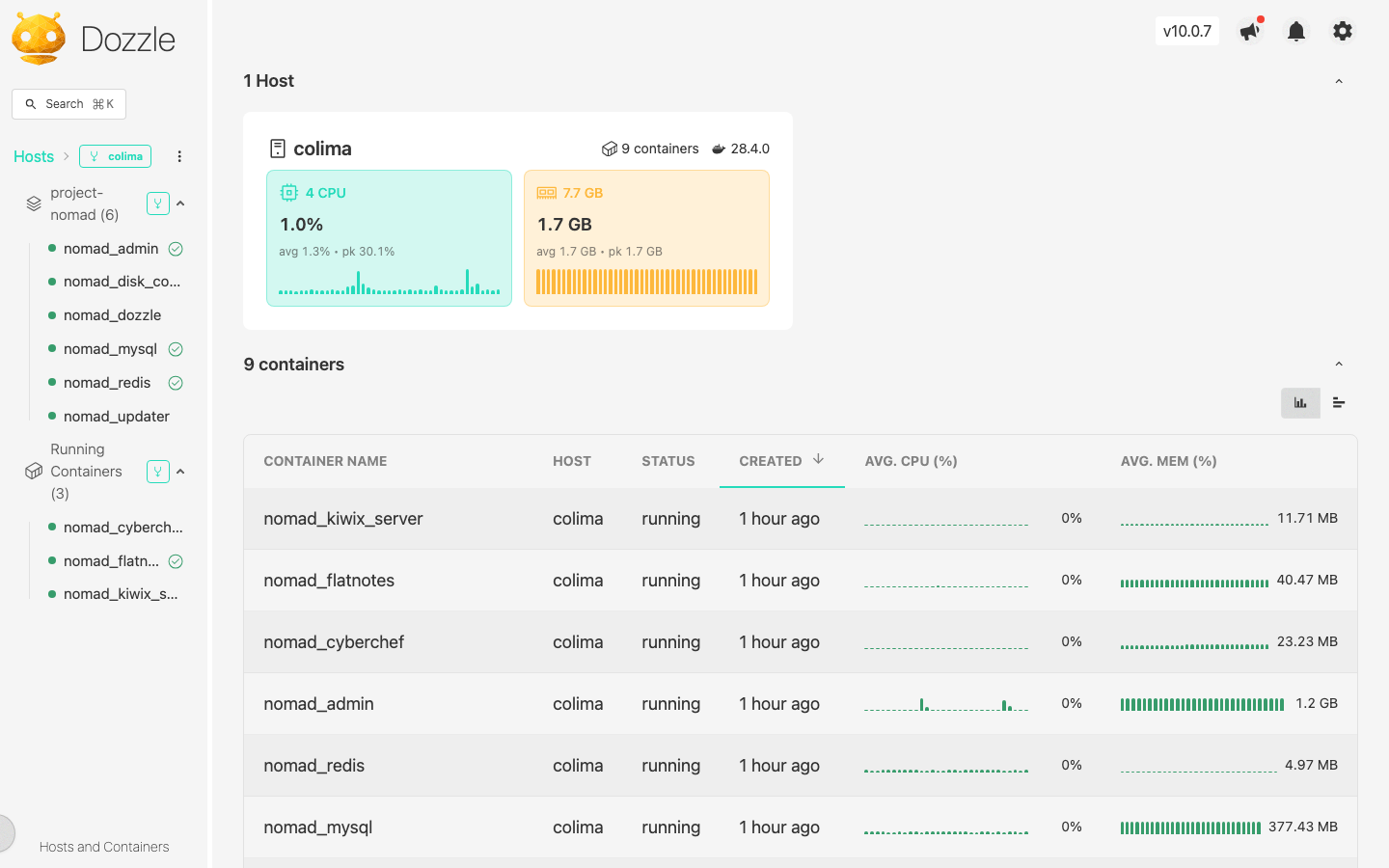Click nomad_admin 1.2 GB memory bar
This screenshot has width=1389, height=868.
tap(1202, 704)
